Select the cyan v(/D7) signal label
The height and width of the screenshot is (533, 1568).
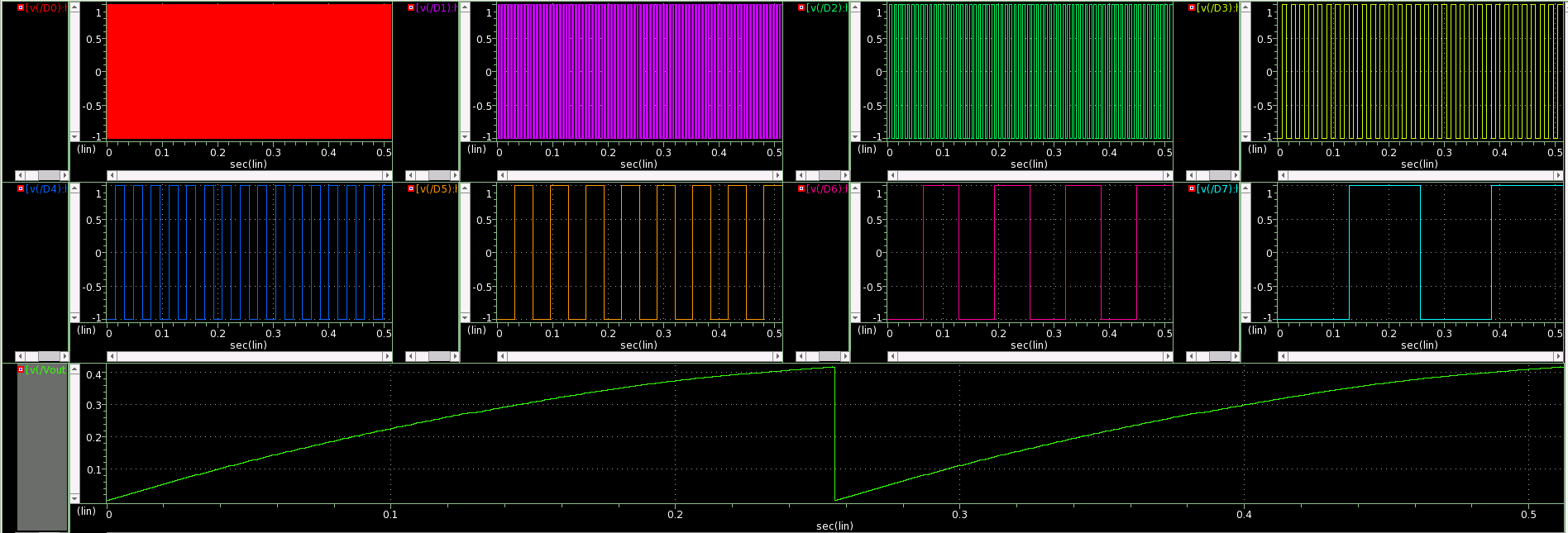coord(1217,188)
